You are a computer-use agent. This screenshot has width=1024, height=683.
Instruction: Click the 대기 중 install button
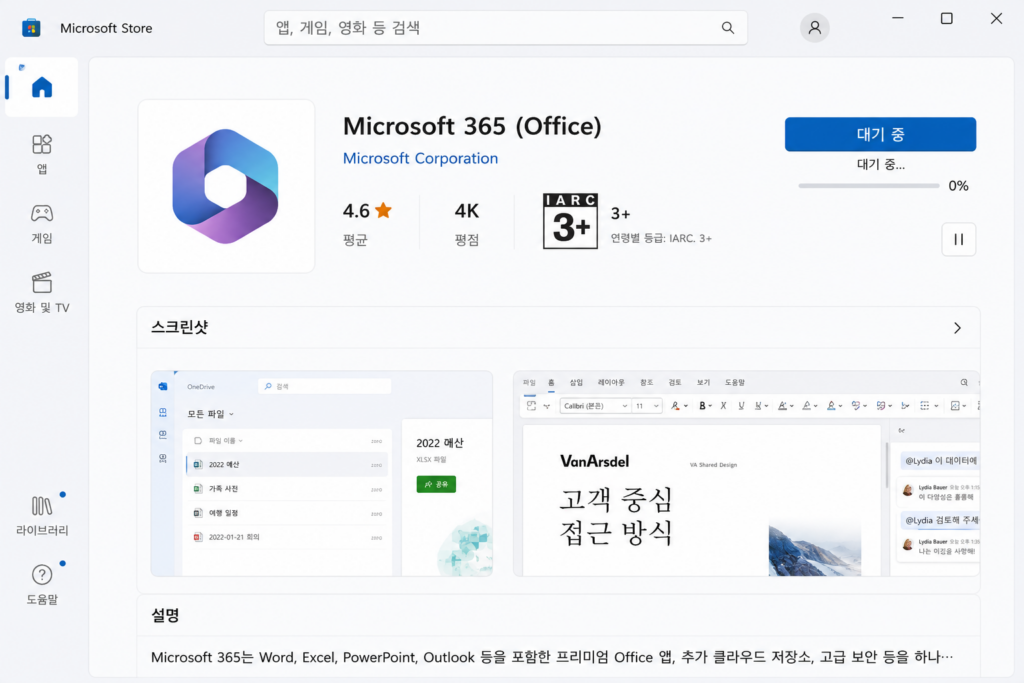pos(880,135)
